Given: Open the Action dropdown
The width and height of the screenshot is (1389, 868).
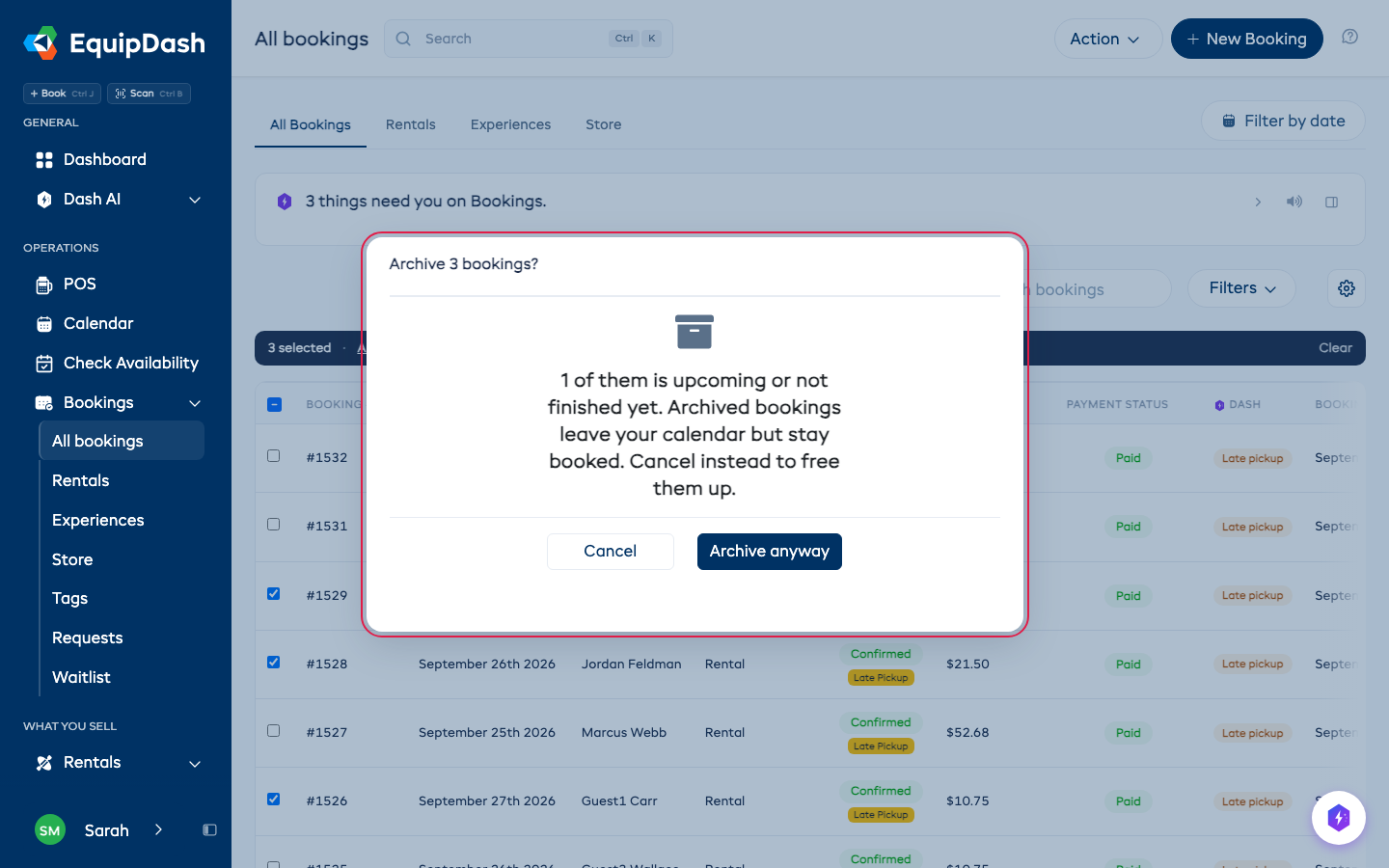Looking at the screenshot, I should click(x=1107, y=39).
